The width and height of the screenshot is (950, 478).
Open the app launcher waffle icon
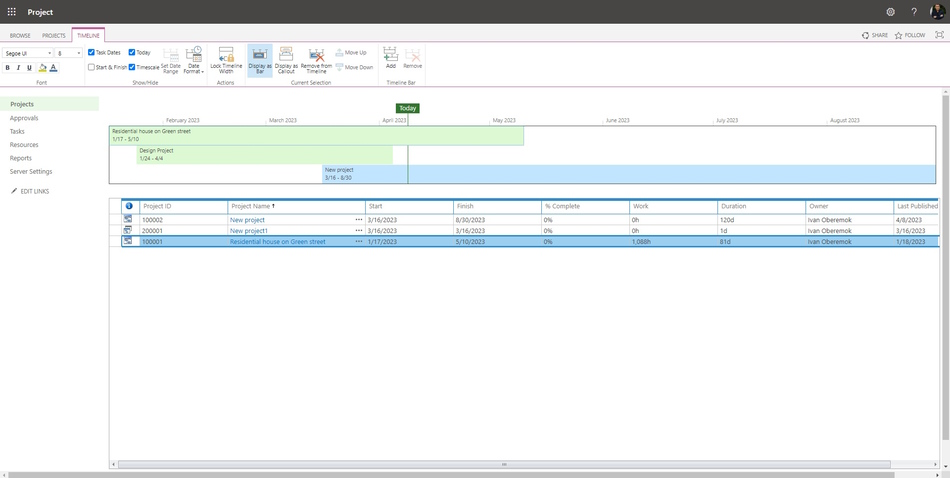coord(12,12)
